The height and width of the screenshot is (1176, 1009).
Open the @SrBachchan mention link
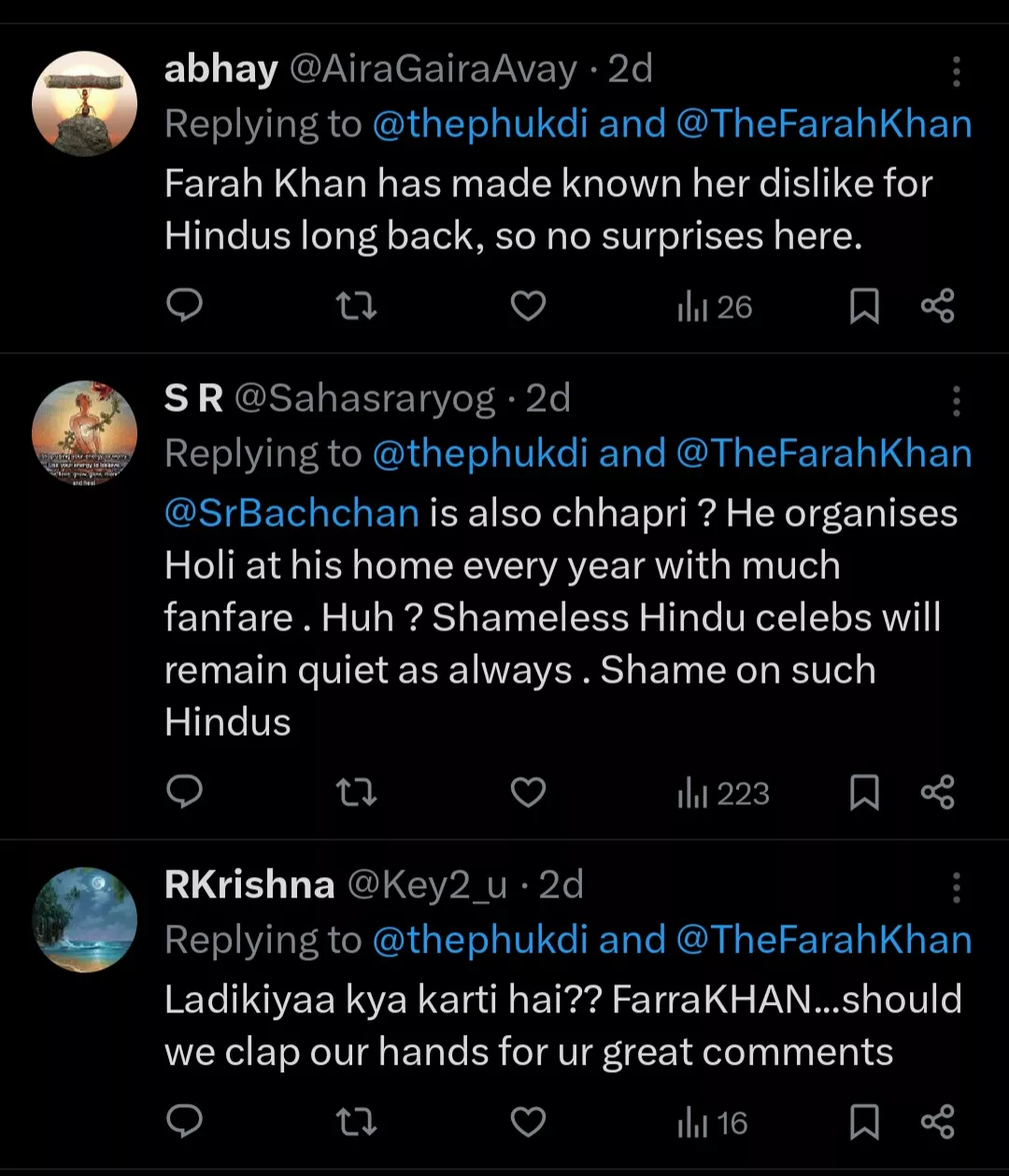coord(291,513)
